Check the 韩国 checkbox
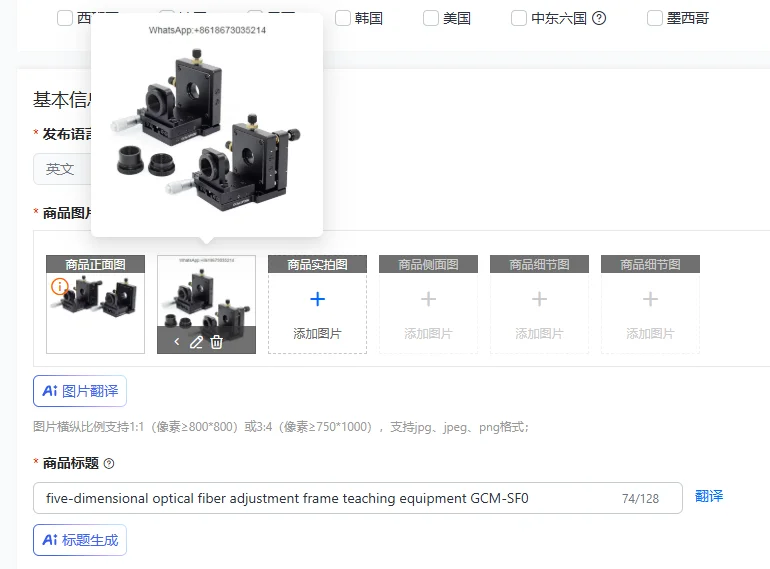This screenshot has height=569, width=770. 342,18
